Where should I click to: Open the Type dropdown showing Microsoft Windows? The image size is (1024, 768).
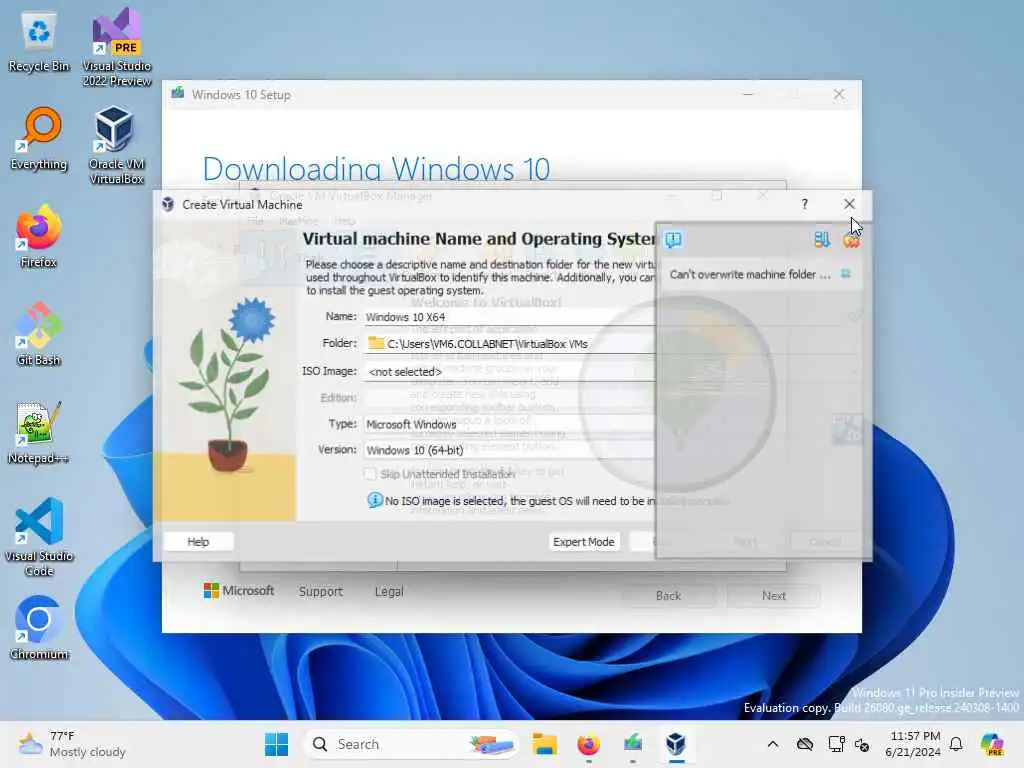pyautogui.click(x=509, y=424)
